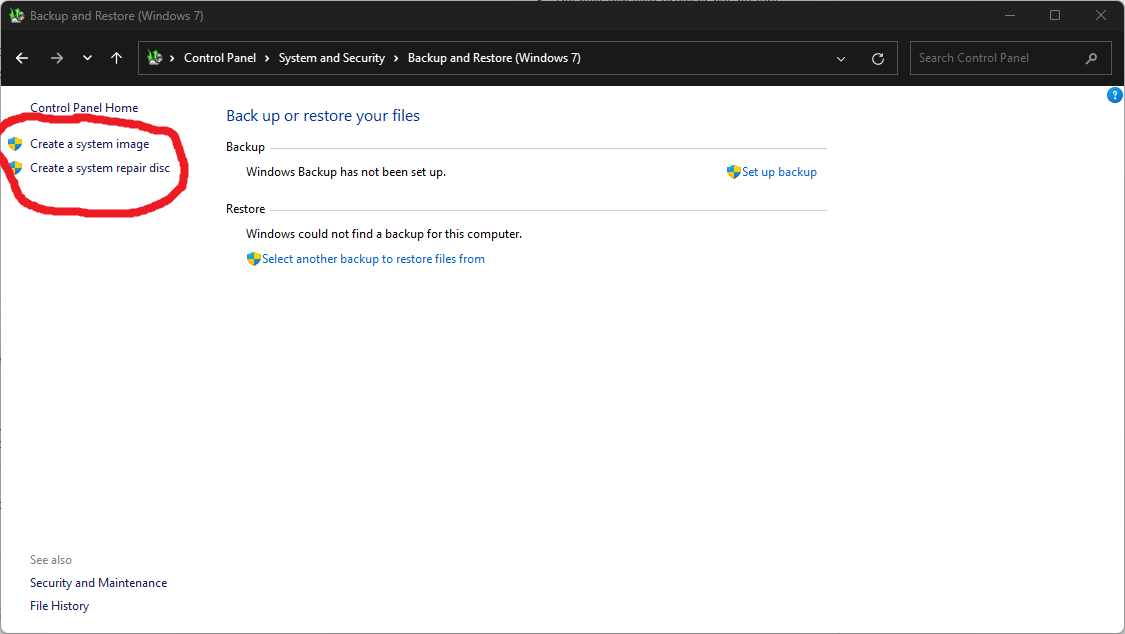Click the refresh icon in address bar
Image resolution: width=1125 pixels, height=634 pixels.
(x=878, y=58)
